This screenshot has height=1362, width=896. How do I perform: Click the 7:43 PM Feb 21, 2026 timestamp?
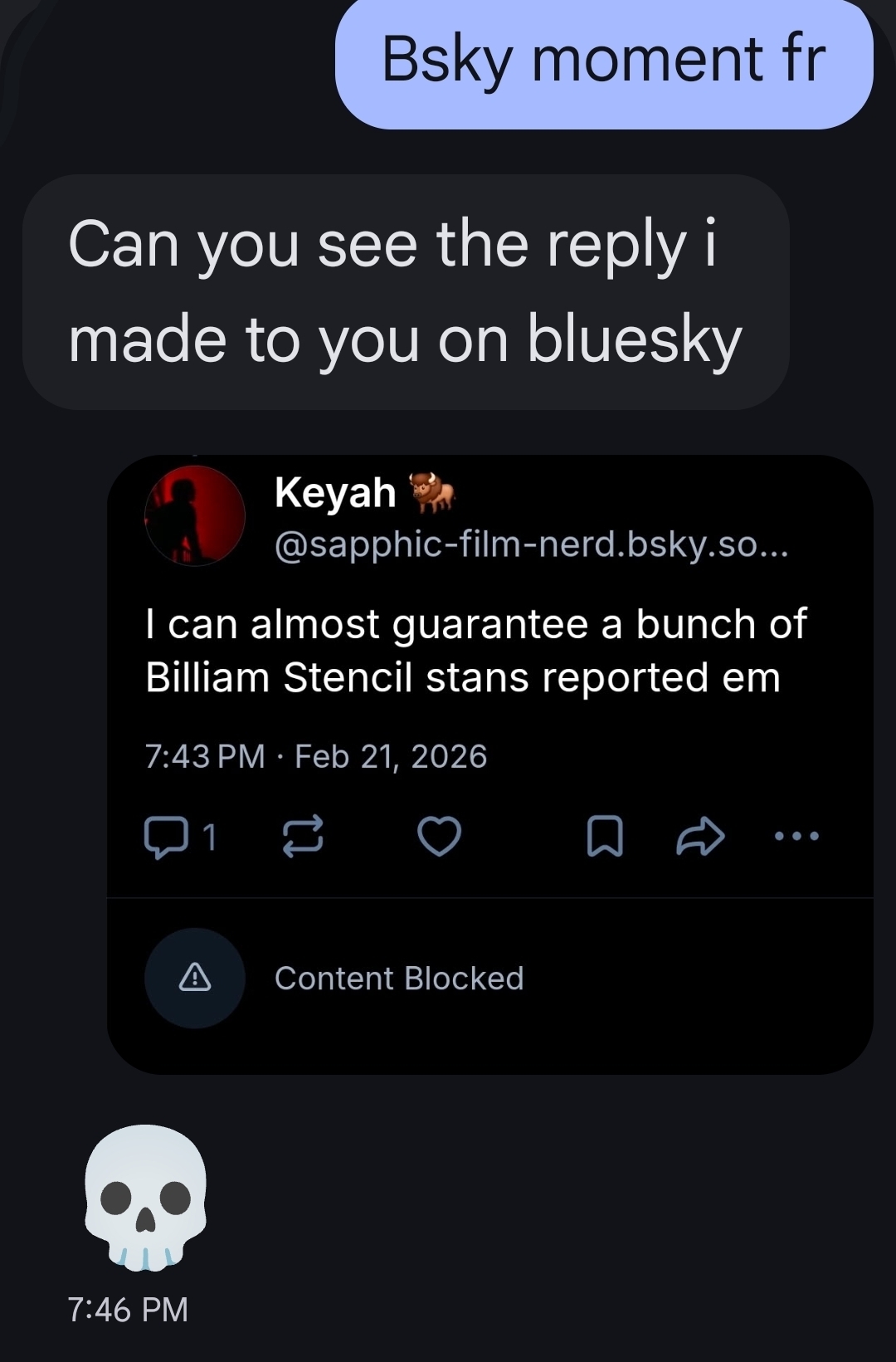pos(315,756)
